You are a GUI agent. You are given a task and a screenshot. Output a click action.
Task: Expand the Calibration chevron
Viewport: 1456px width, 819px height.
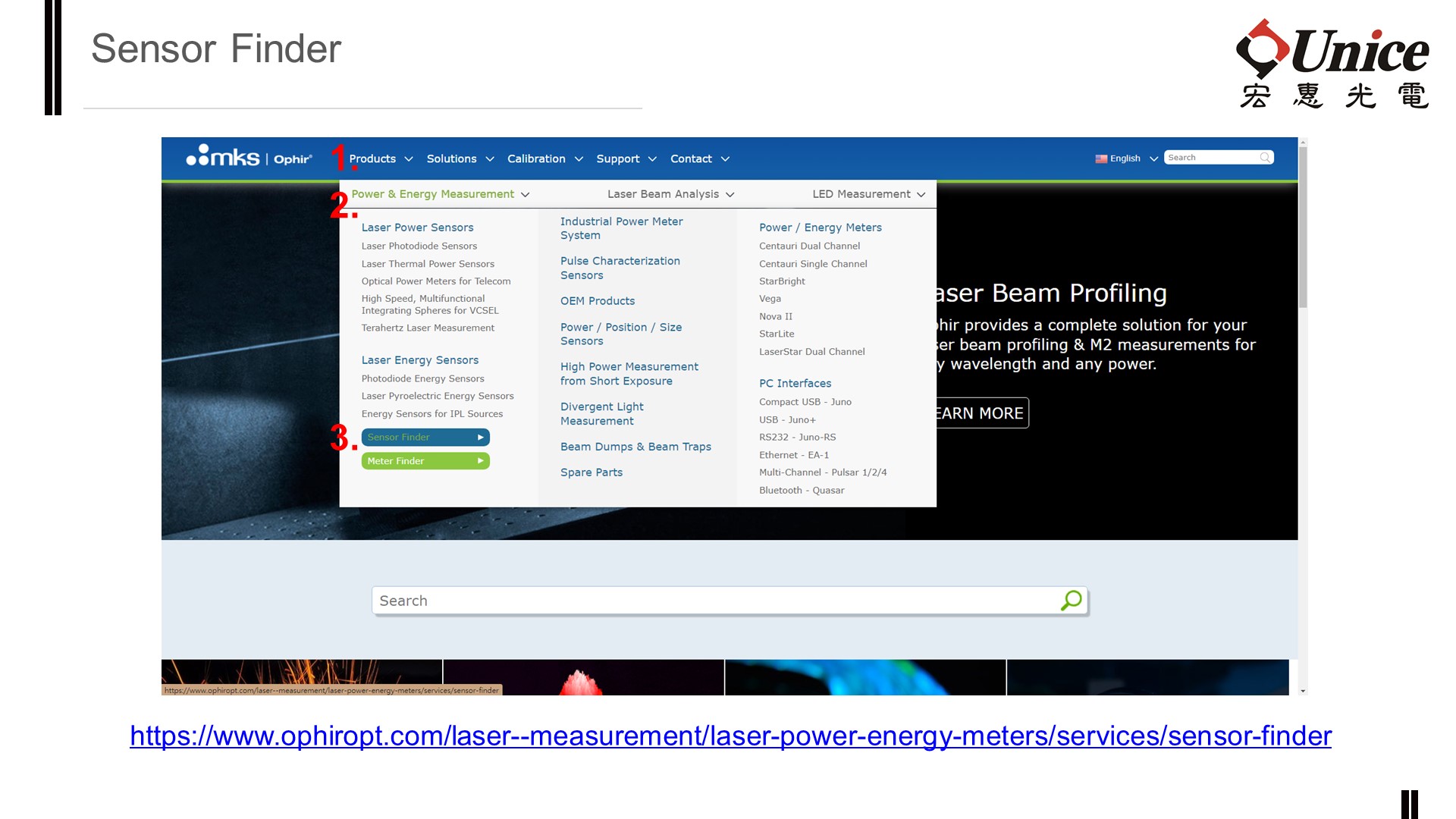click(x=579, y=159)
